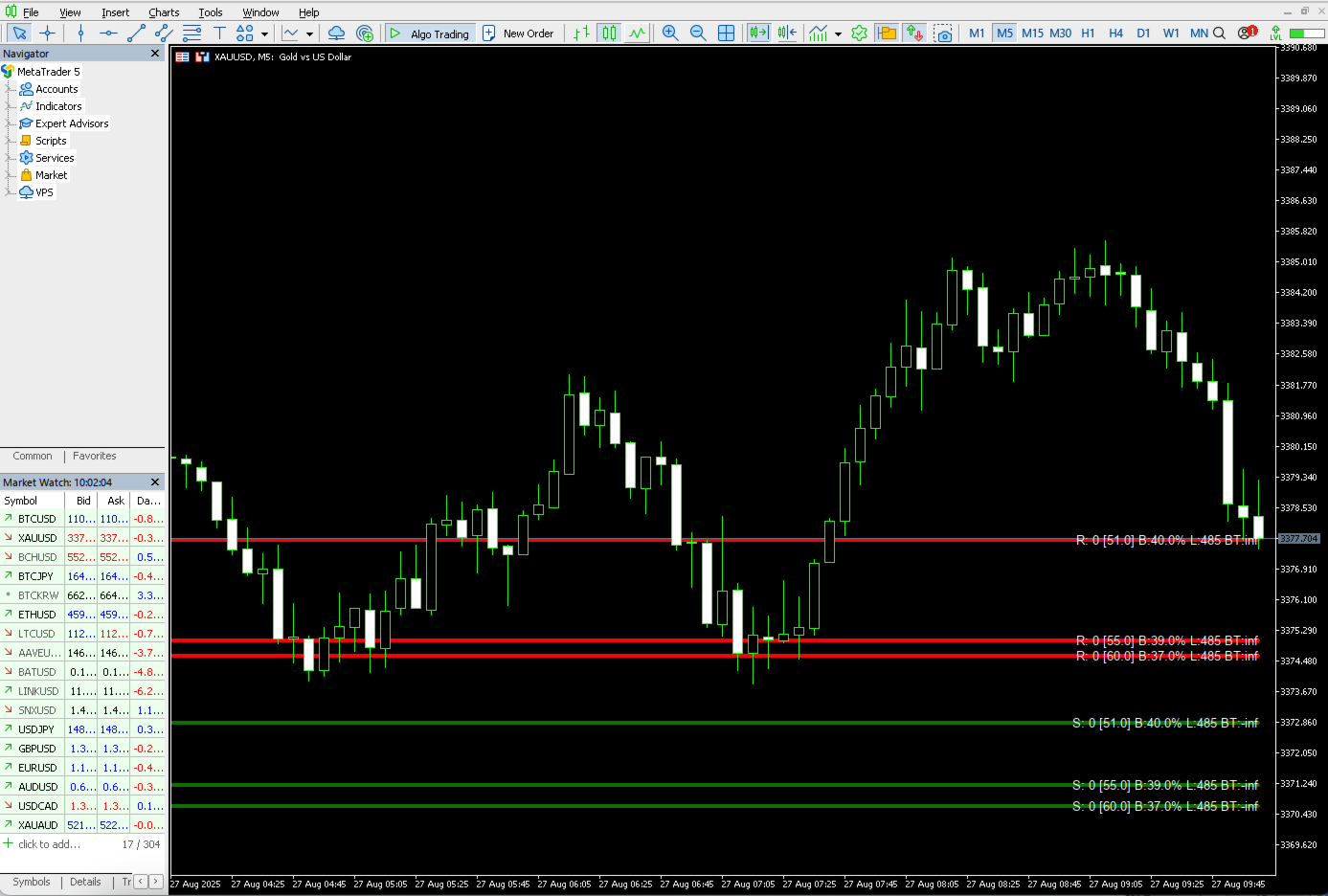Select the Market item in Navigator

click(51, 175)
